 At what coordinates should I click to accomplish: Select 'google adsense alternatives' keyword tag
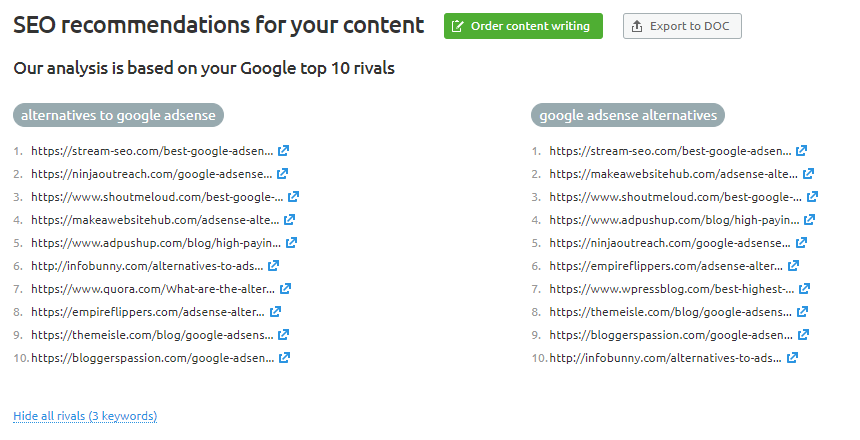628,115
